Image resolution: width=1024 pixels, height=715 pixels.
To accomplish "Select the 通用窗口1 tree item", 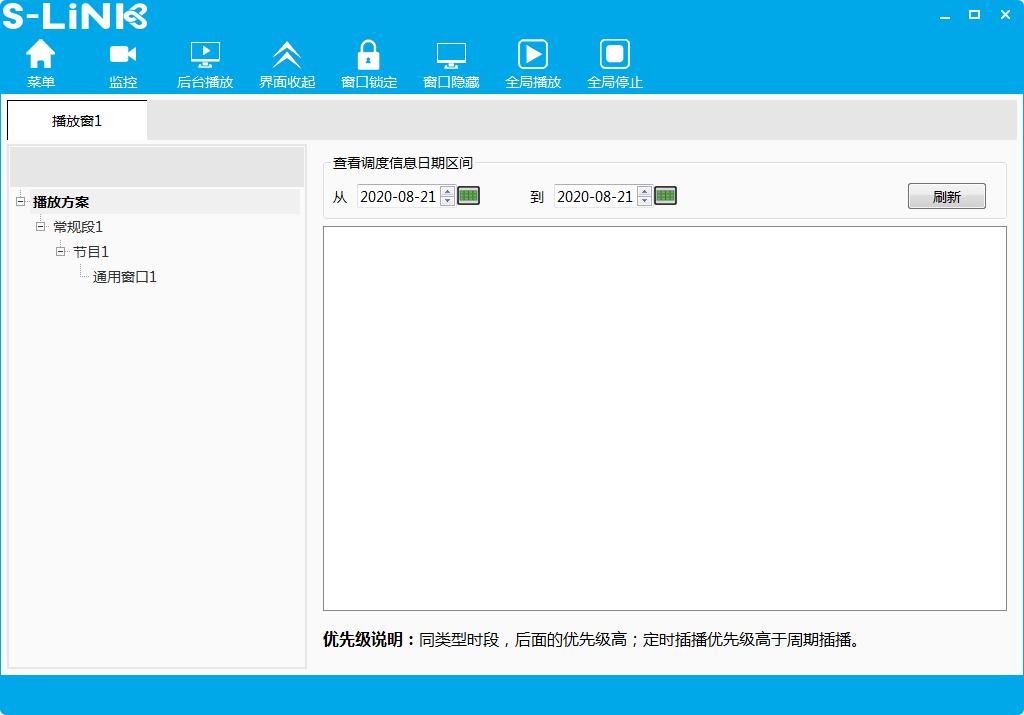I will pyautogui.click(x=125, y=277).
